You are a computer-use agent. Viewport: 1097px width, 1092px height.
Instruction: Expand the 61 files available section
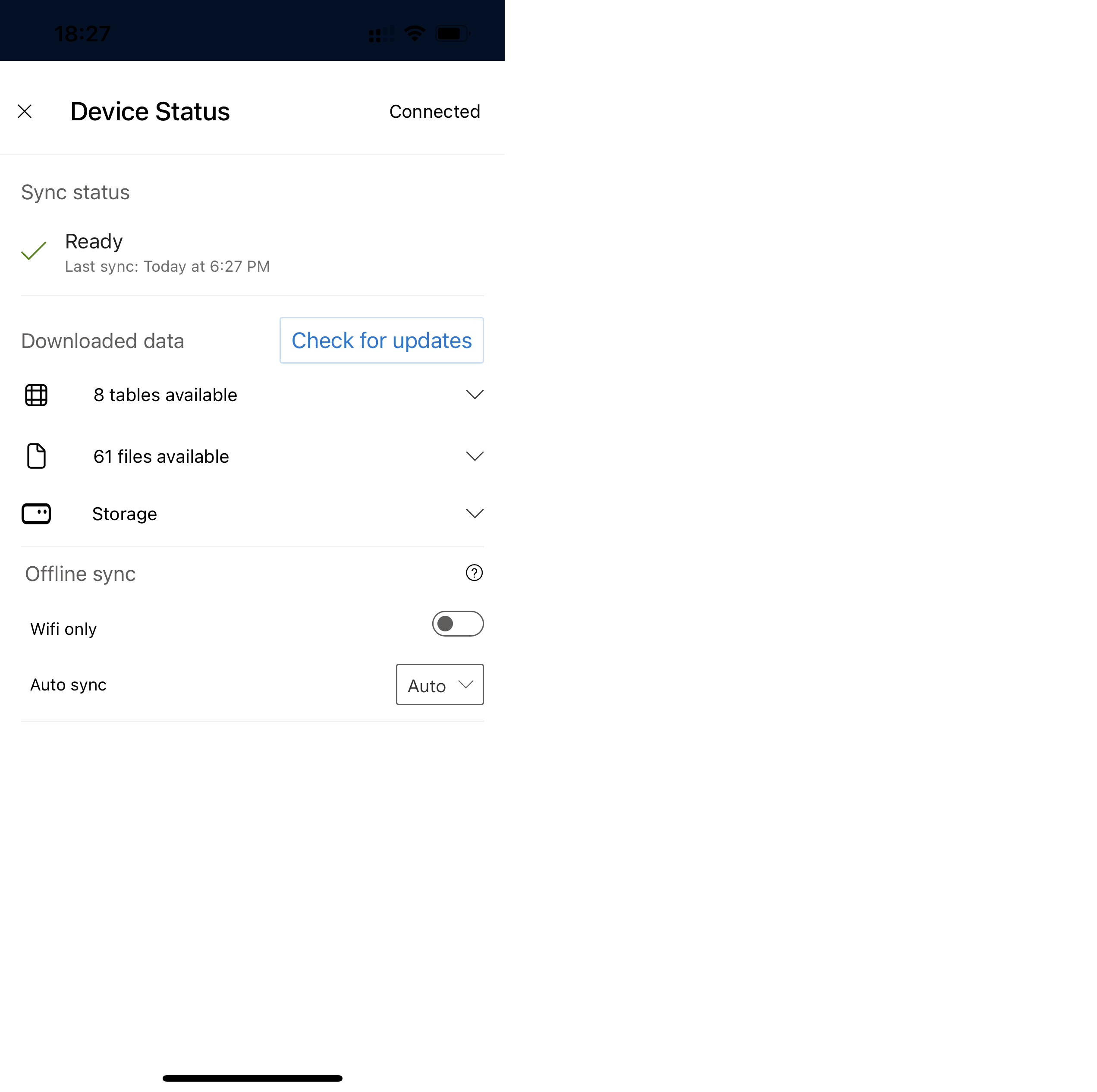tap(475, 456)
